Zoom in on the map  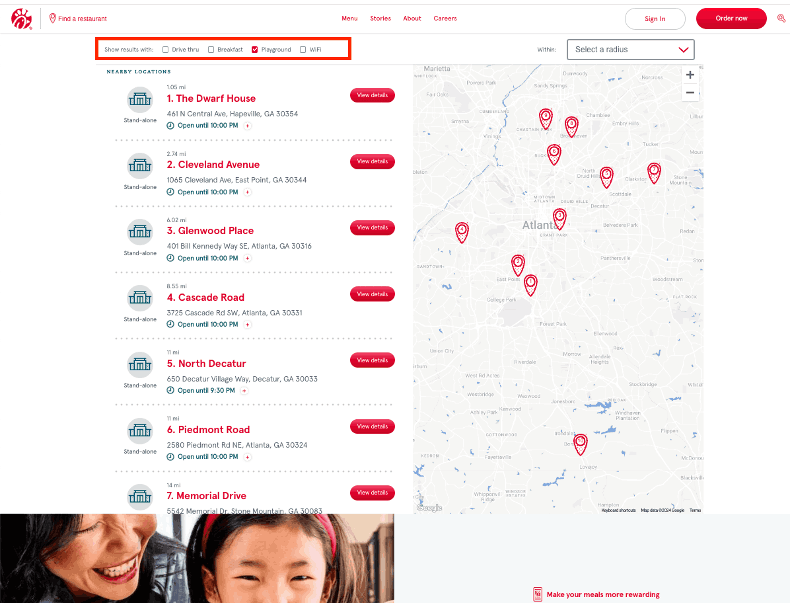tap(690, 75)
